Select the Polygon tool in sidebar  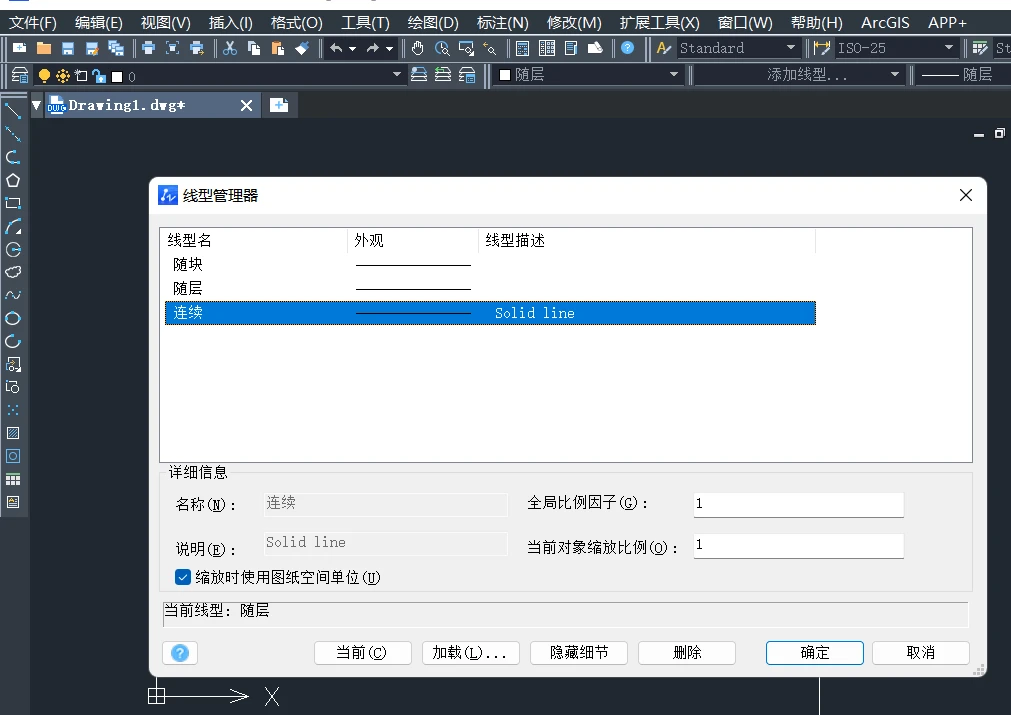click(13, 180)
